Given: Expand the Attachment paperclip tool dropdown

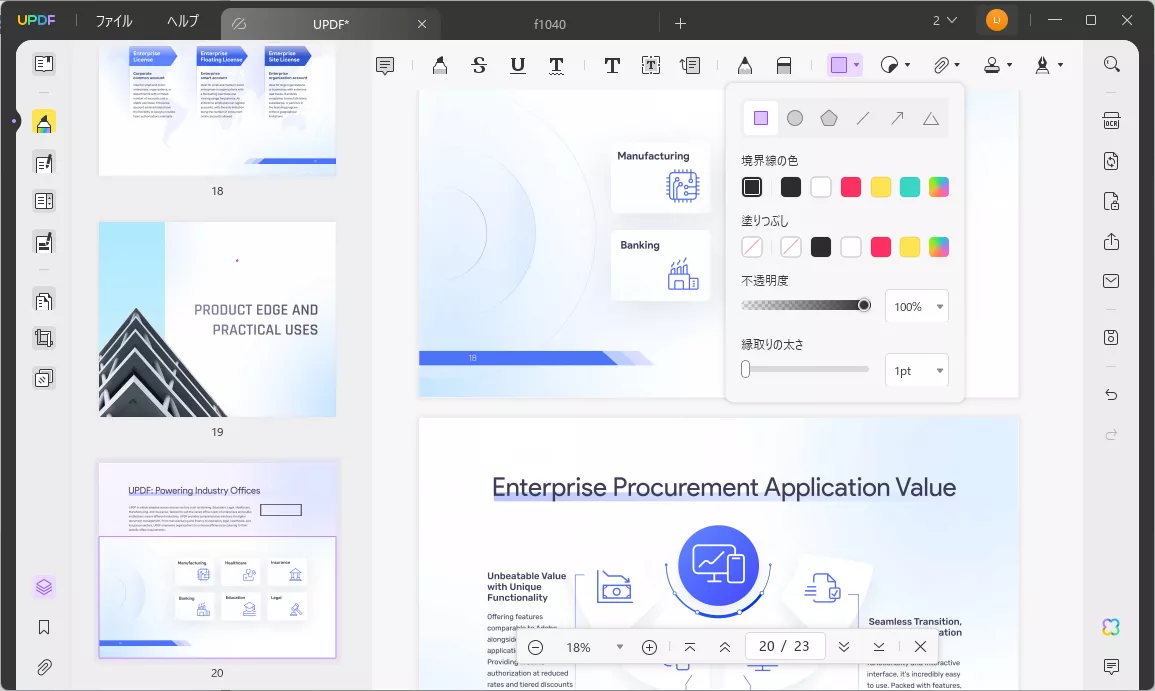Looking at the screenshot, I should [x=957, y=66].
